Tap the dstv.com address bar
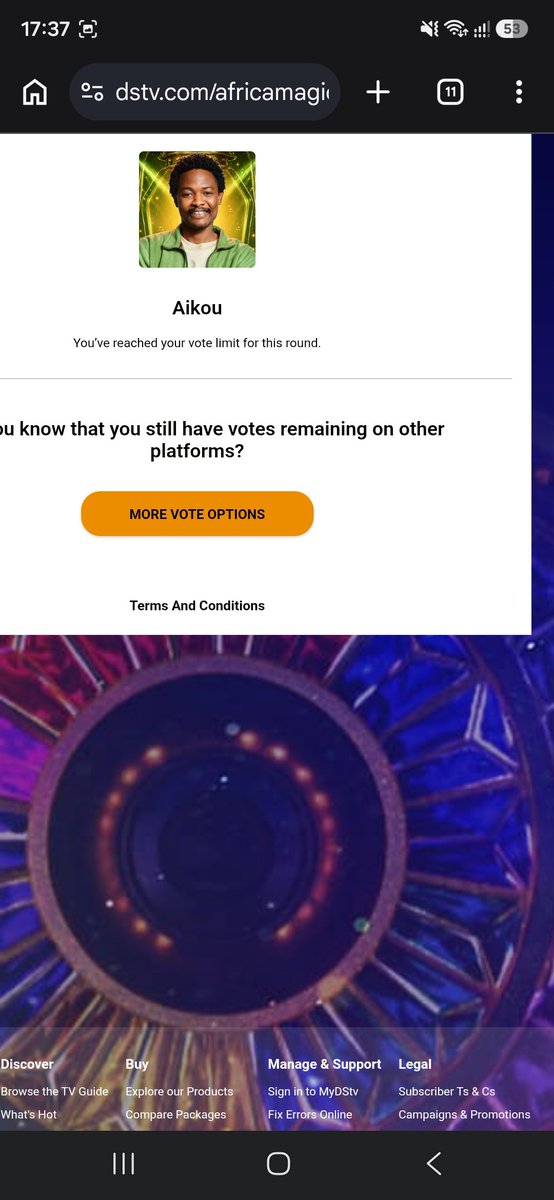The image size is (554, 1200). [205, 93]
